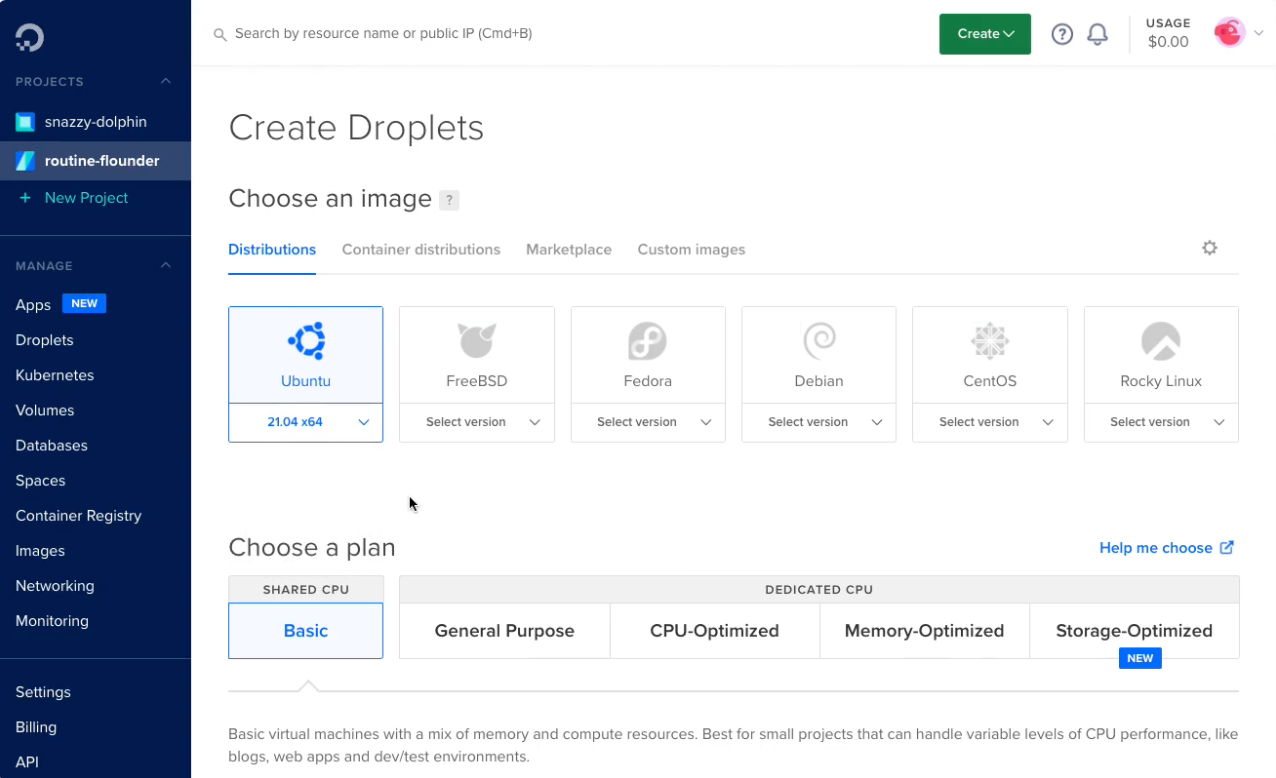Image resolution: width=1276 pixels, height=778 pixels.
Task: Select the CPU-Optimized plan
Action: click(715, 631)
